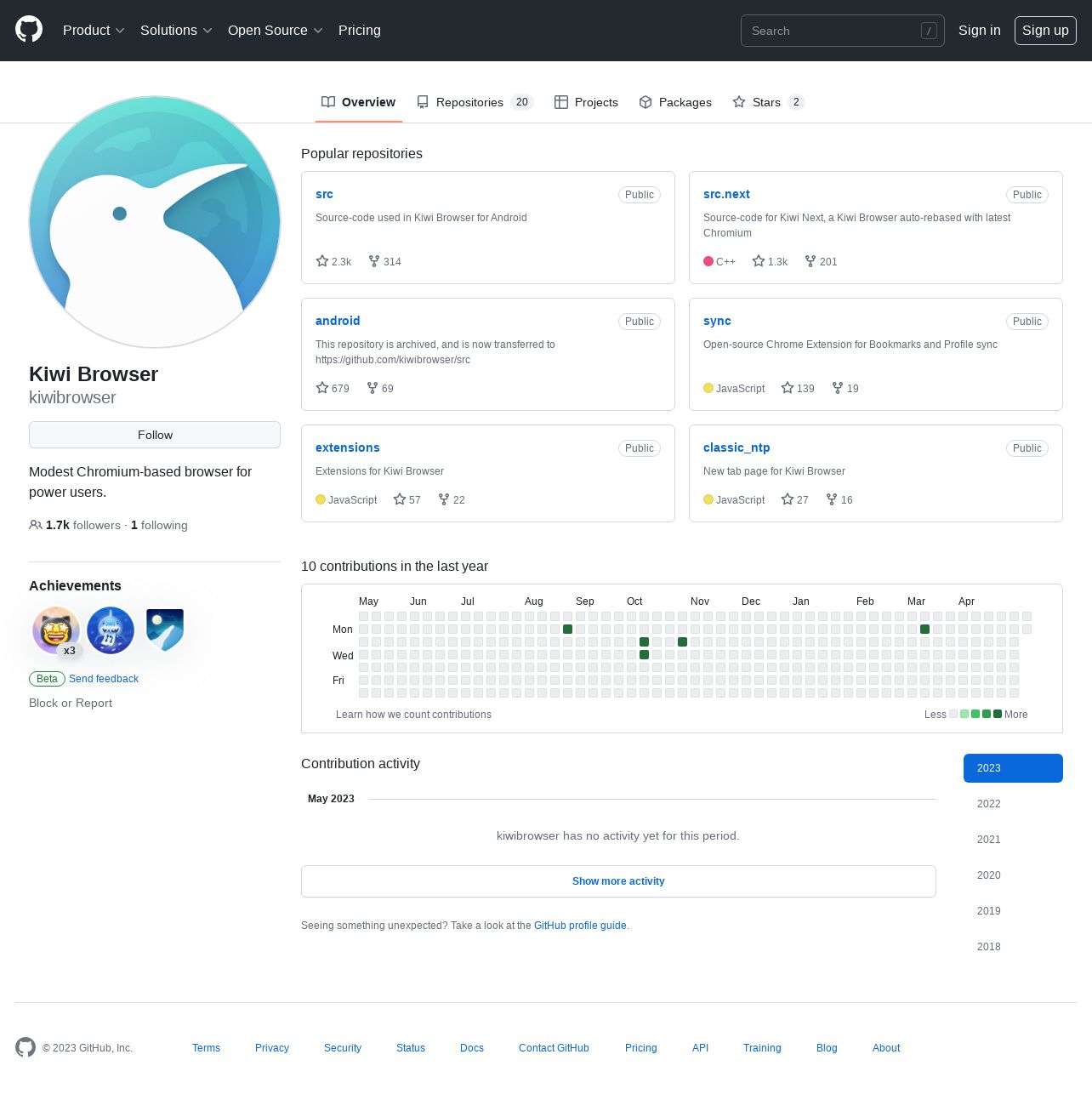
Task: Open Terms footer link
Action: click(x=206, y=1048)
